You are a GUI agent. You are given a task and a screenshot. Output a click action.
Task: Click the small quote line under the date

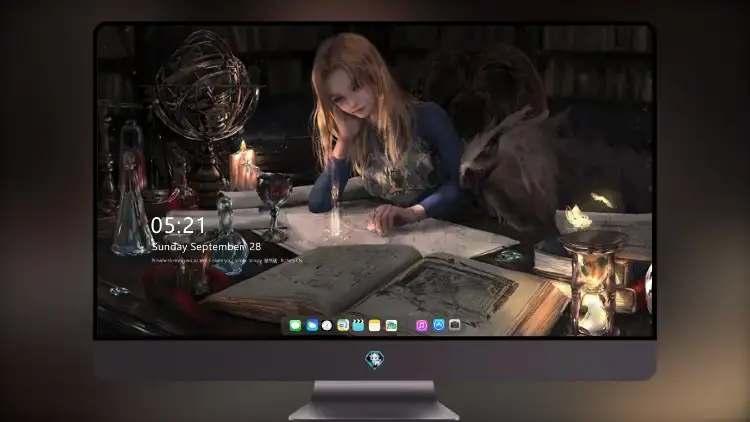click(227, 261)
